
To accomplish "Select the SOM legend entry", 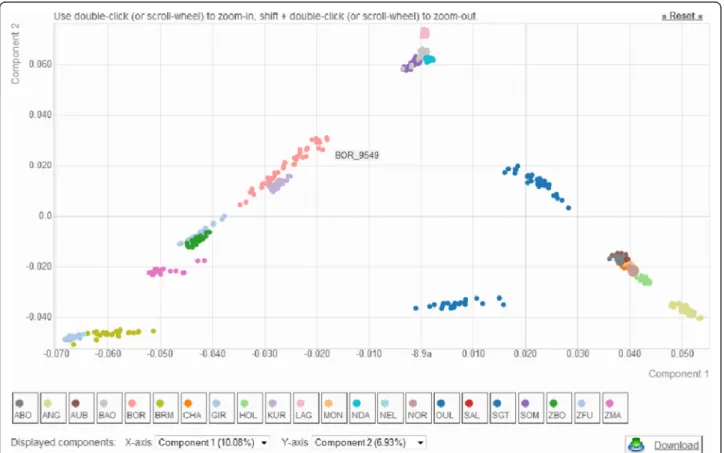I will (531, 408).
